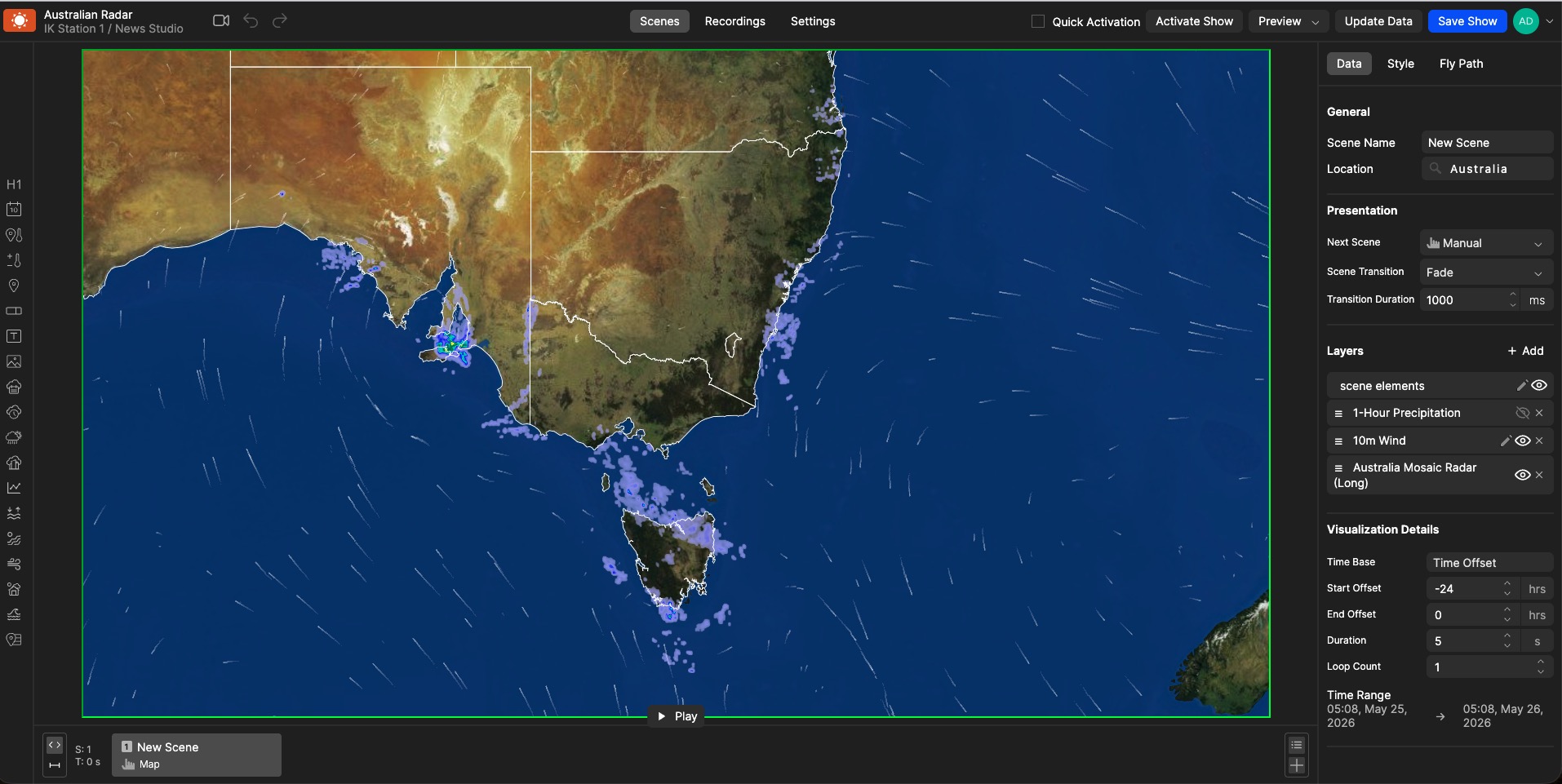Select the New Scene card in timeline
1562x784 pixels.
click(197, 755)
